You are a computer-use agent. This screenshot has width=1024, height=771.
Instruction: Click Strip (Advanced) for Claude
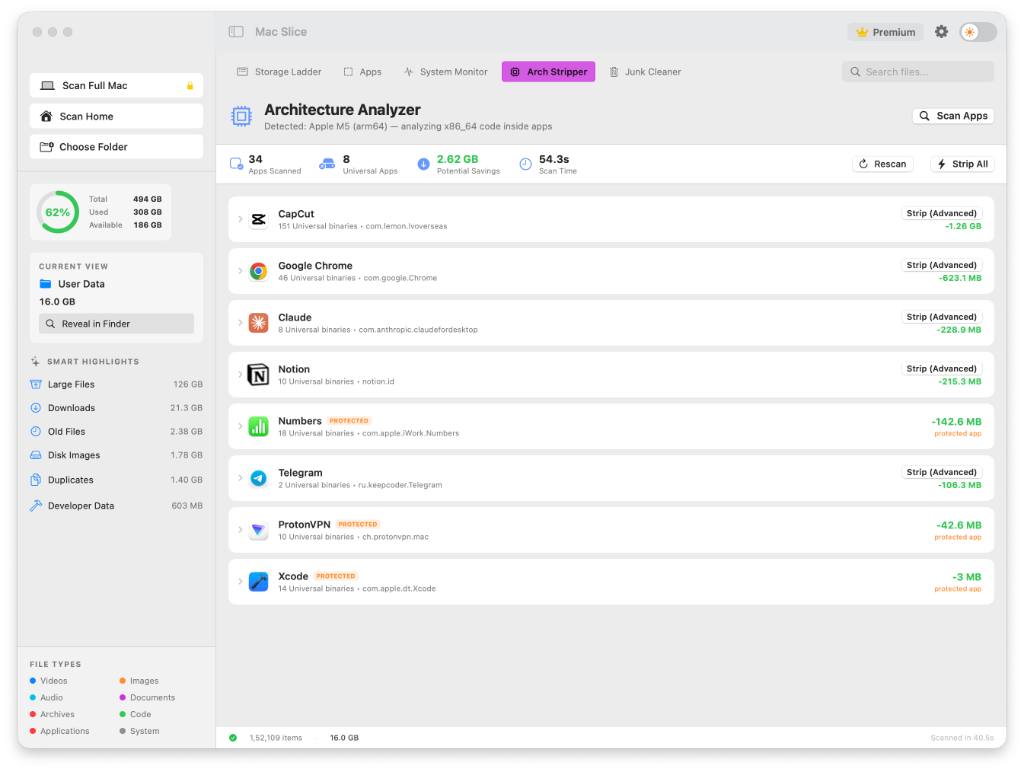941,317
